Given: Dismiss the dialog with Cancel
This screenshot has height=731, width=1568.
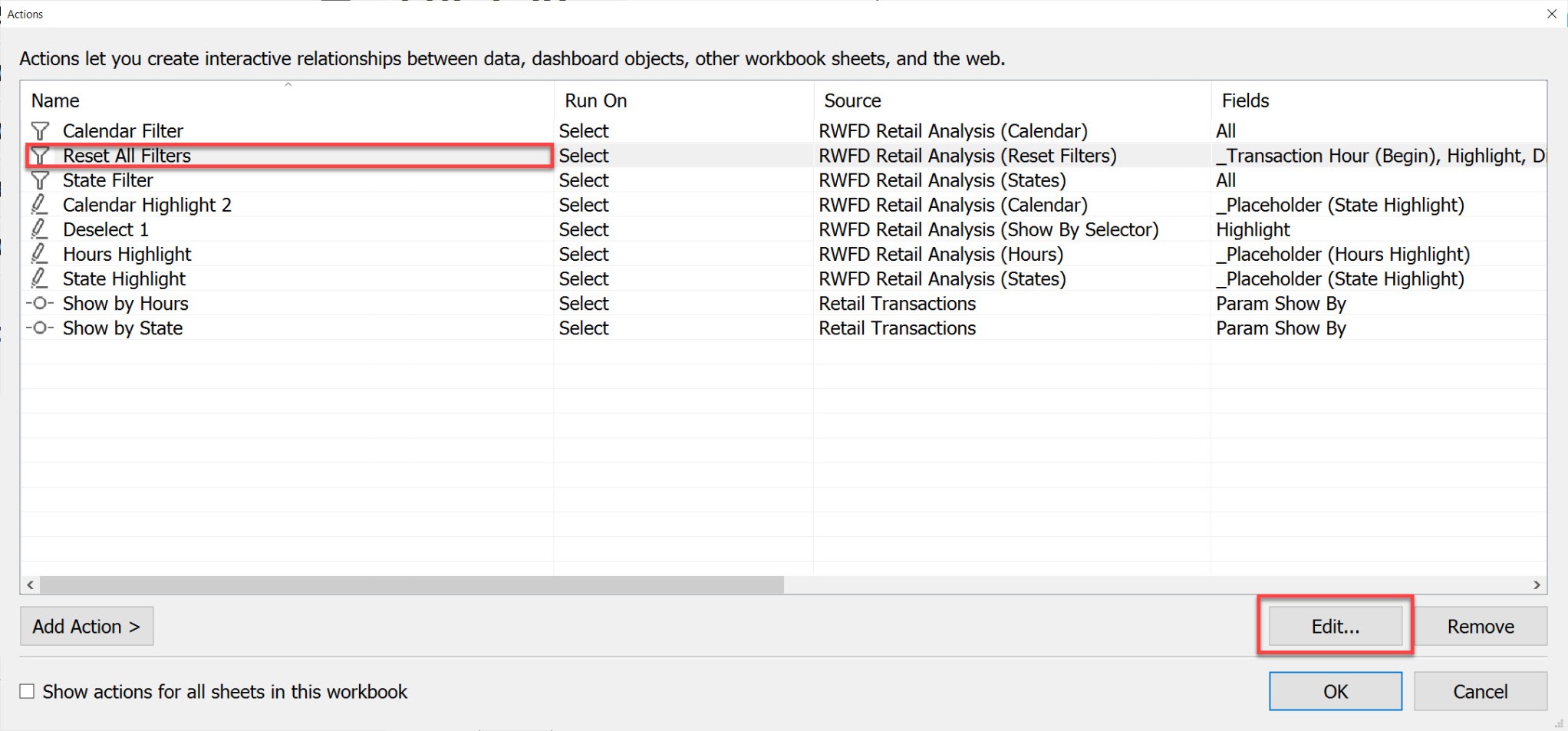Looking at the screenshot, I should 1479,691.
